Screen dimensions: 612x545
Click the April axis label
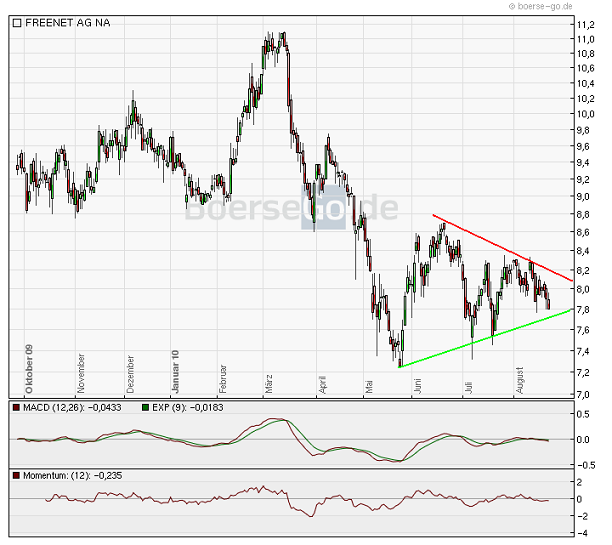[322, 384]
